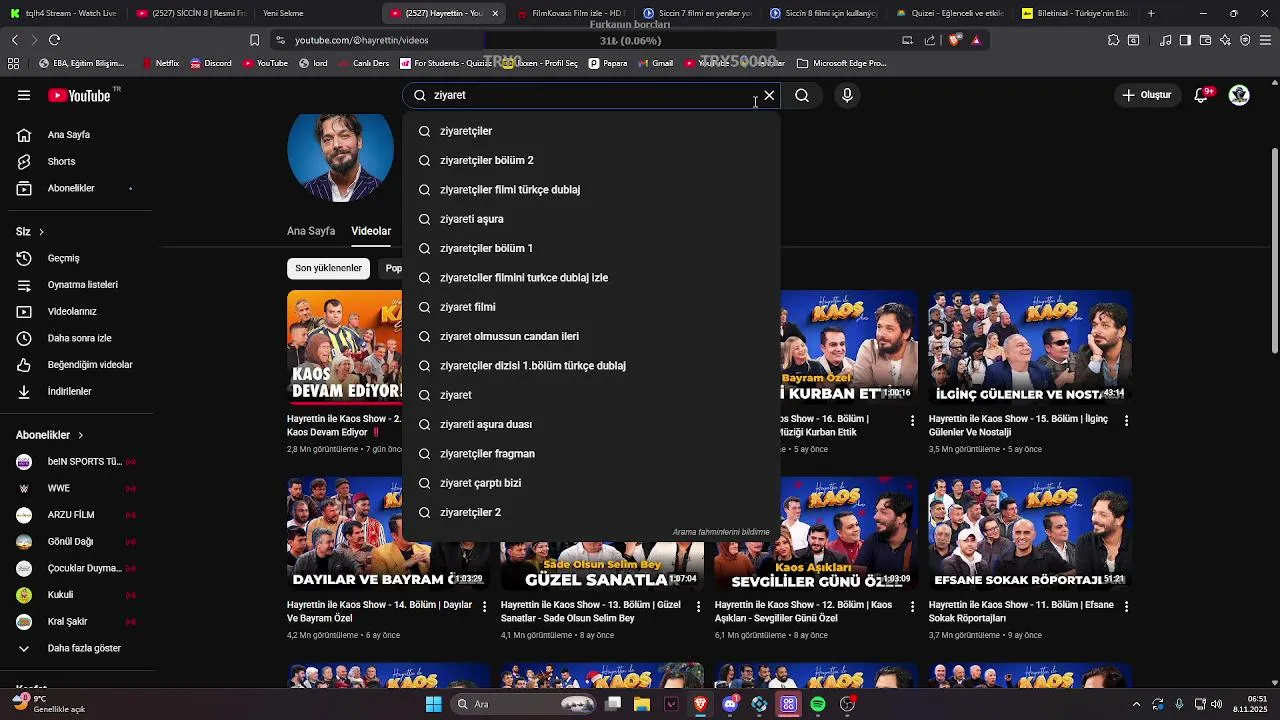Open Netflix bookmark in bookmarks bar

pyautogui.click(x=160, y=63)
